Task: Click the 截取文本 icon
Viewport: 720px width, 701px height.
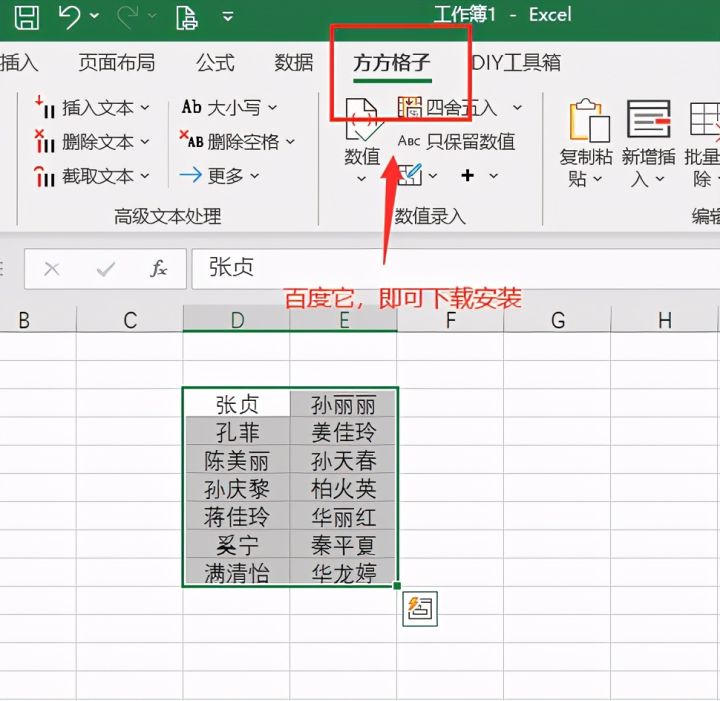Action: (x=45, y=176)
